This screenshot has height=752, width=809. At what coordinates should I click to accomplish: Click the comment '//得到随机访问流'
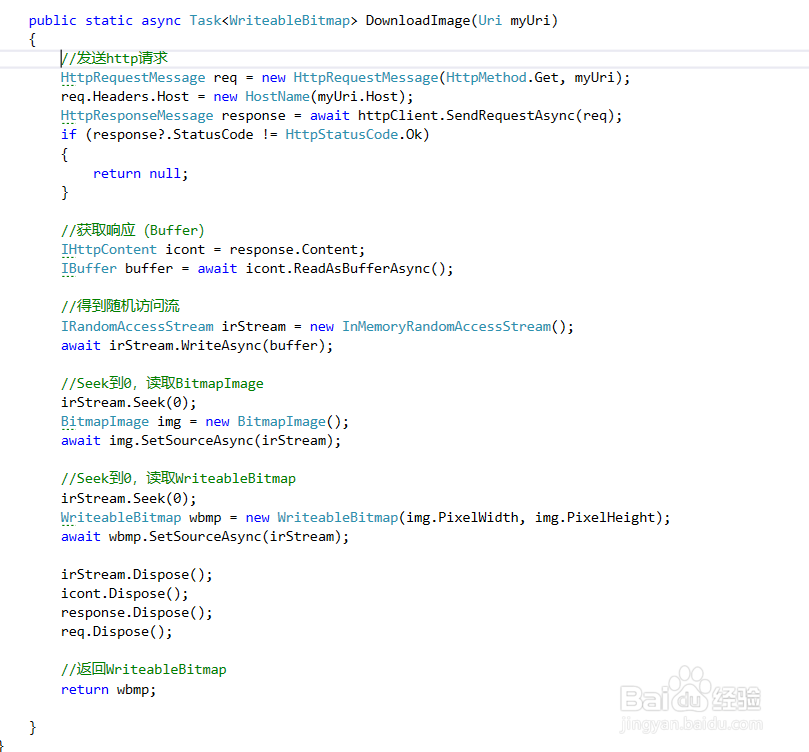click(120, 306)
